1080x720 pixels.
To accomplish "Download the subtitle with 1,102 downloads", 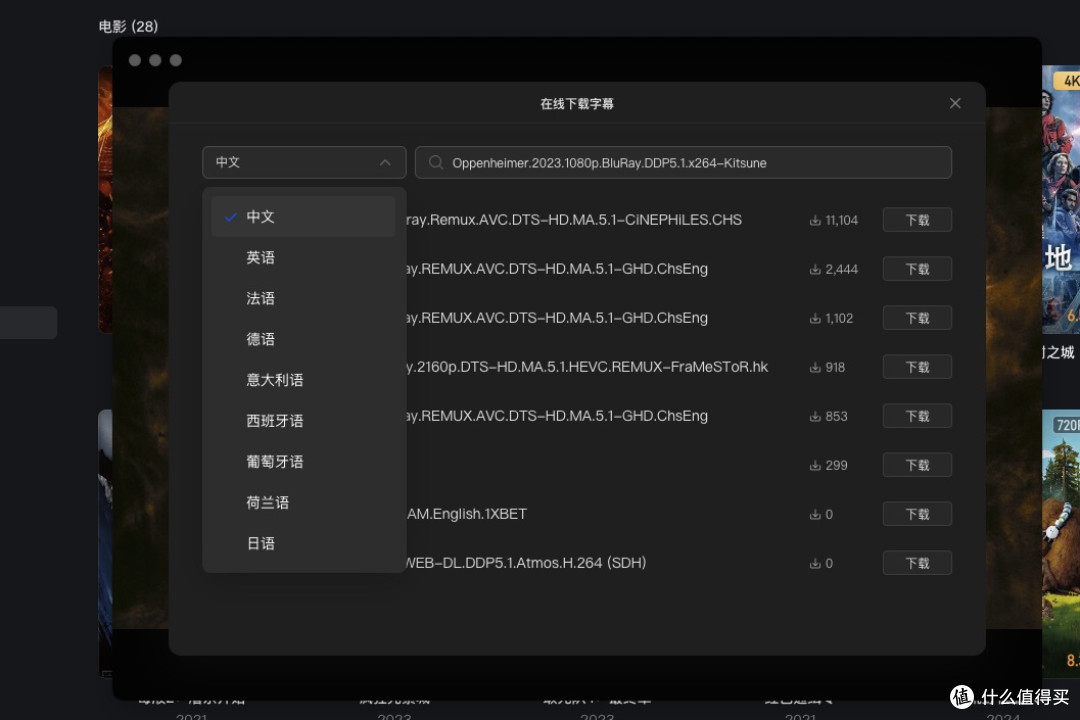I will [x=917, y=318].
